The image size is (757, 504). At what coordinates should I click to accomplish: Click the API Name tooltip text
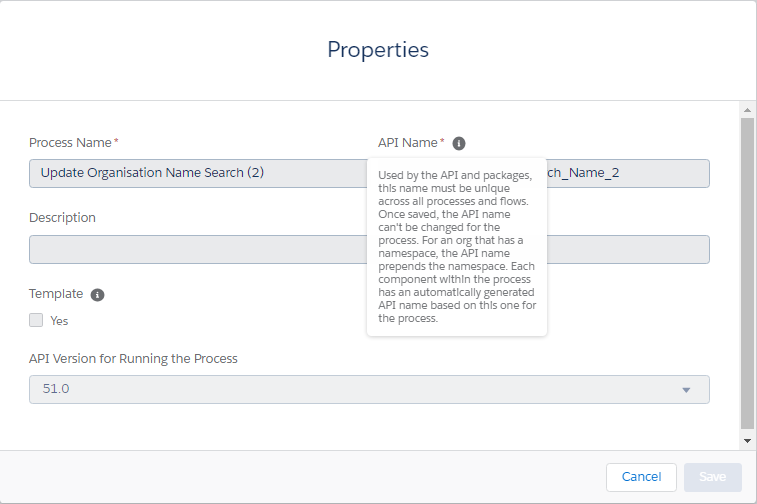coord(457,246)
